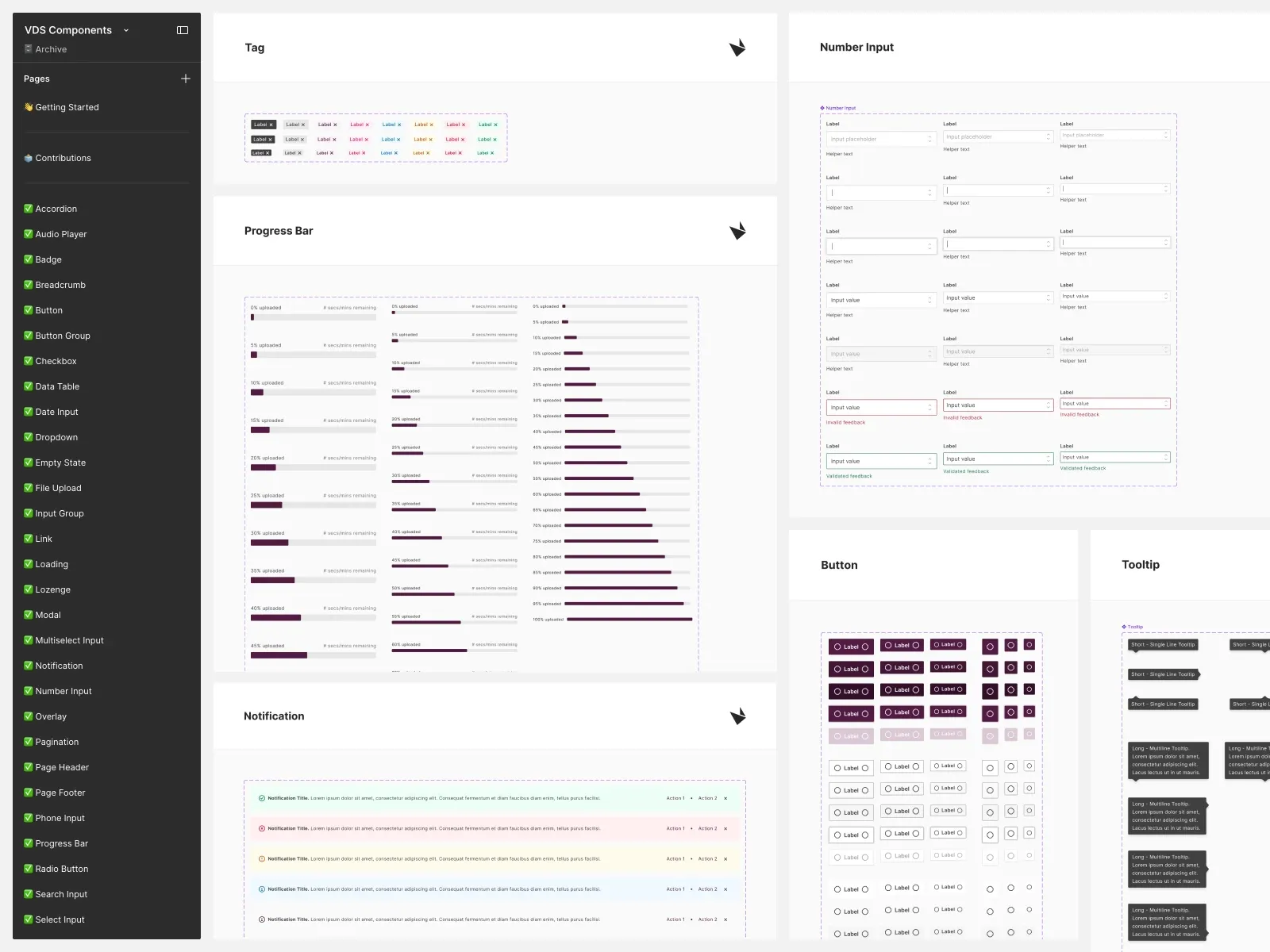Viewport: 1270px width, 952px height.
Task: Dismiss the blue notification with its X
Action: [x=725, y=889]
